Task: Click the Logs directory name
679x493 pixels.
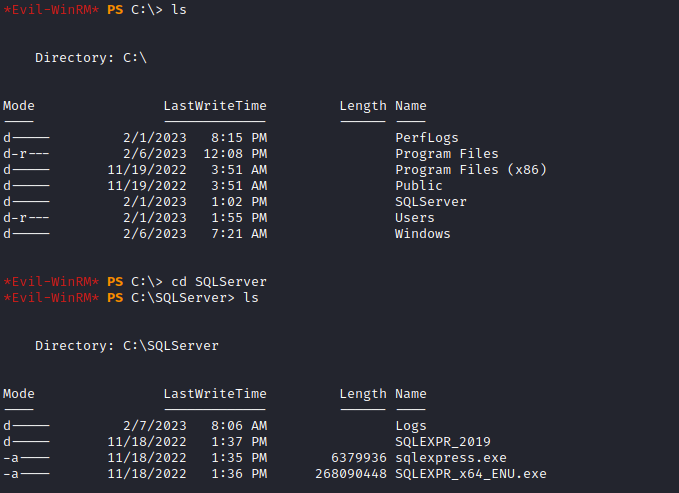Action: tap(411, 426)
